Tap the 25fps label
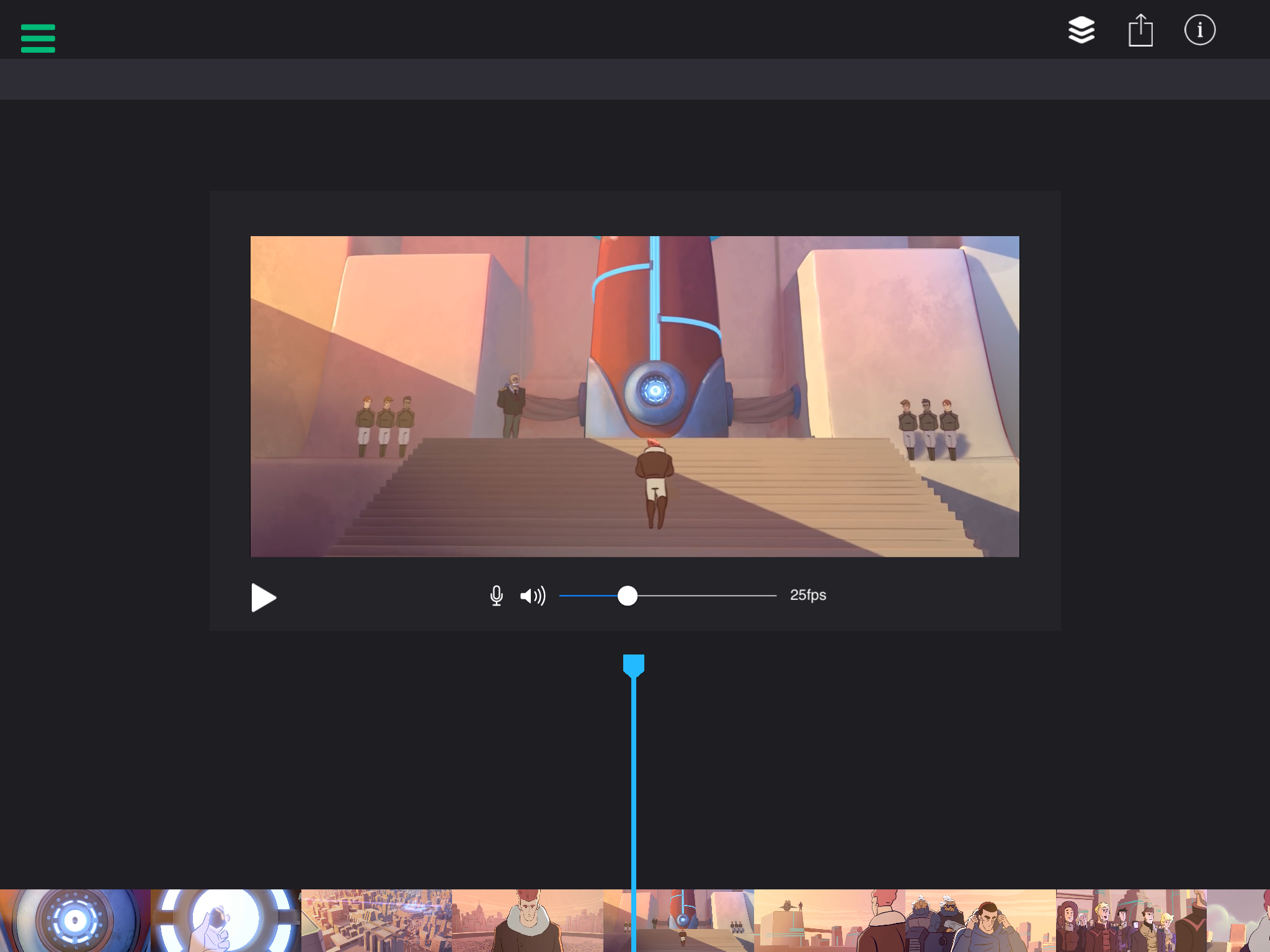Viewport: 1270px width, 952px height. pos(807,595)
